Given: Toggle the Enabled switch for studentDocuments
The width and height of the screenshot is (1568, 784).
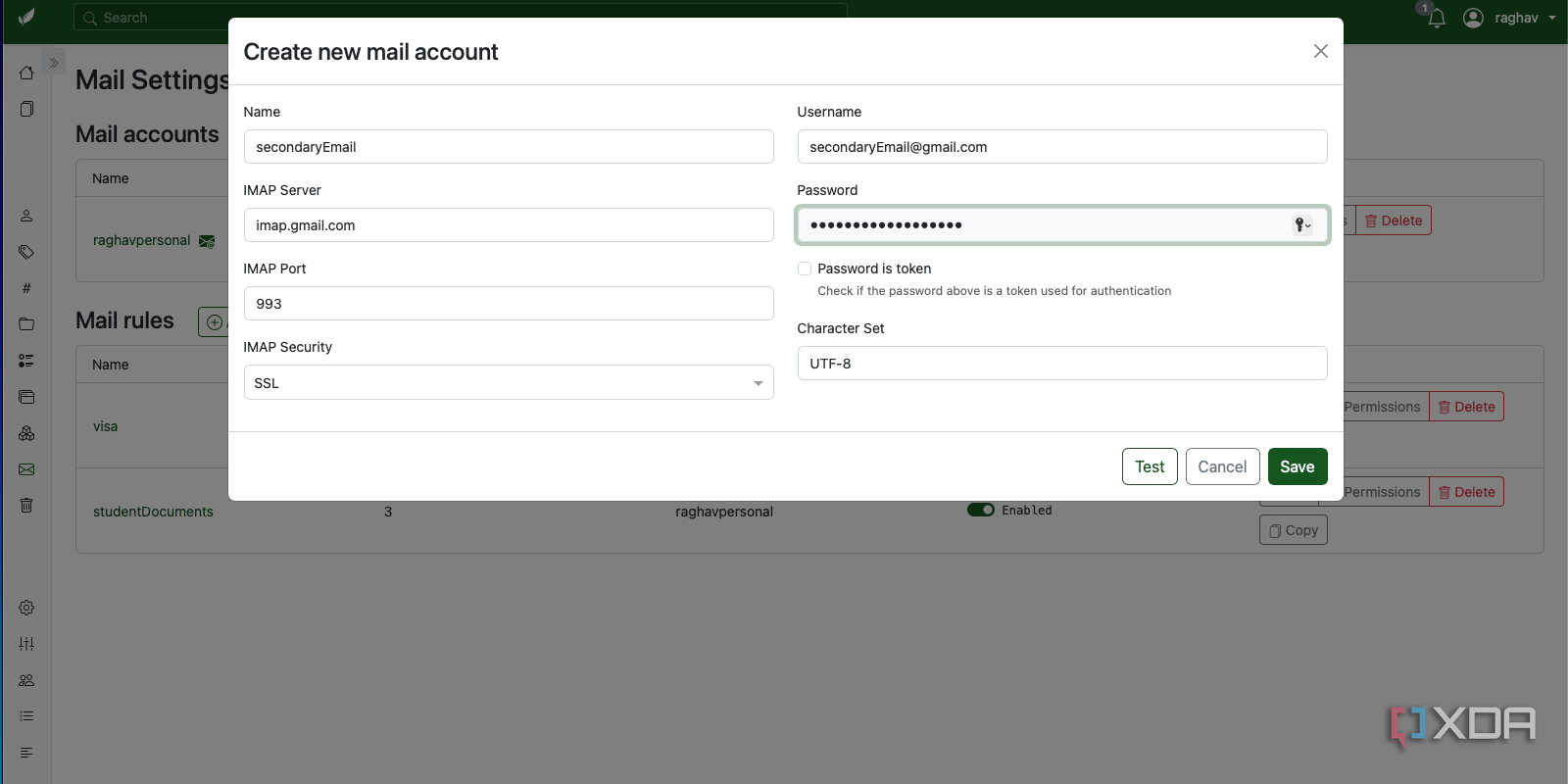Looking at the screenshot, I should (x=981, y=510).
